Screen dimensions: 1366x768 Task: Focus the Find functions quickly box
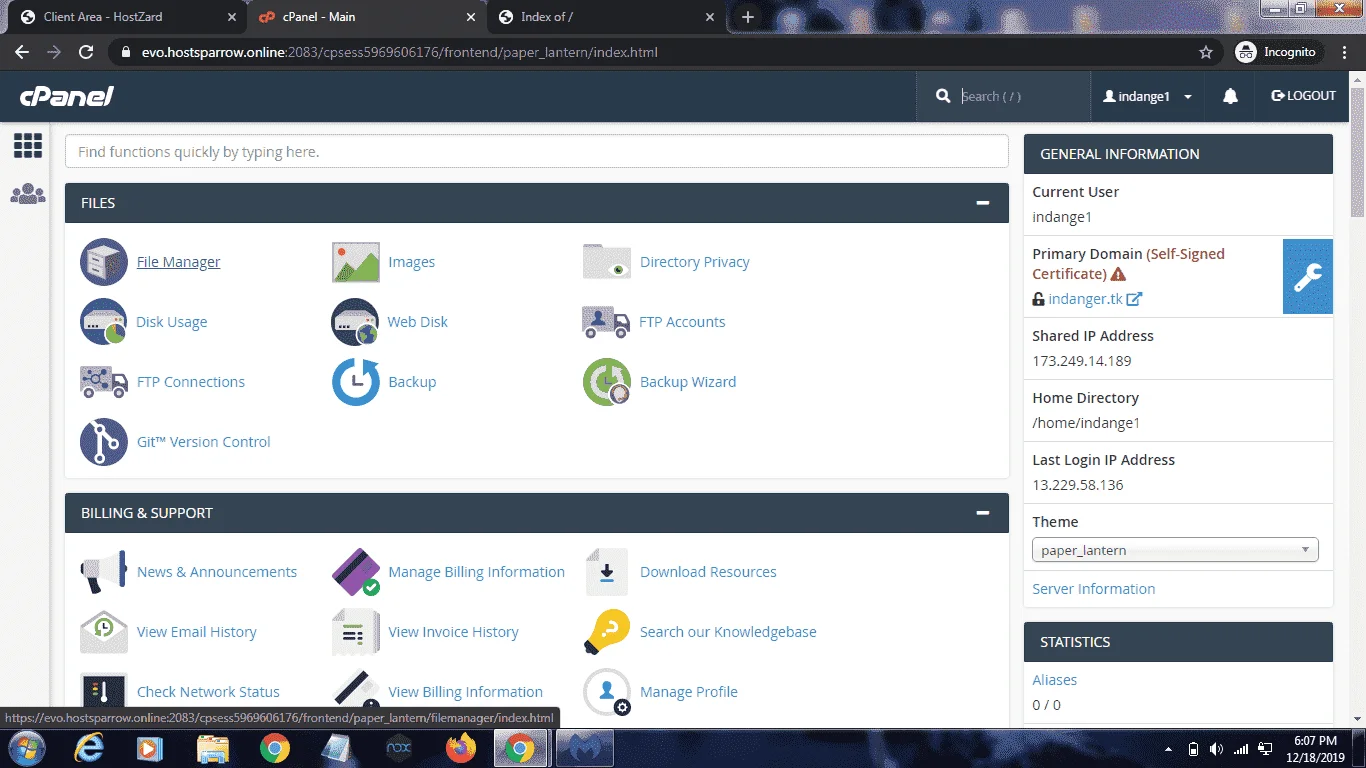coord(536,152)
